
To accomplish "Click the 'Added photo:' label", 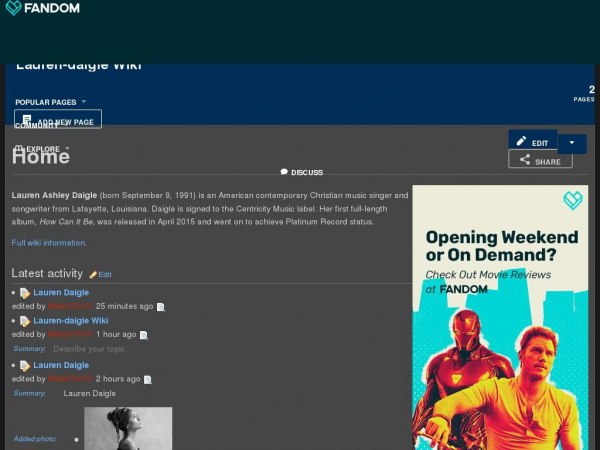I will point(35,439).
